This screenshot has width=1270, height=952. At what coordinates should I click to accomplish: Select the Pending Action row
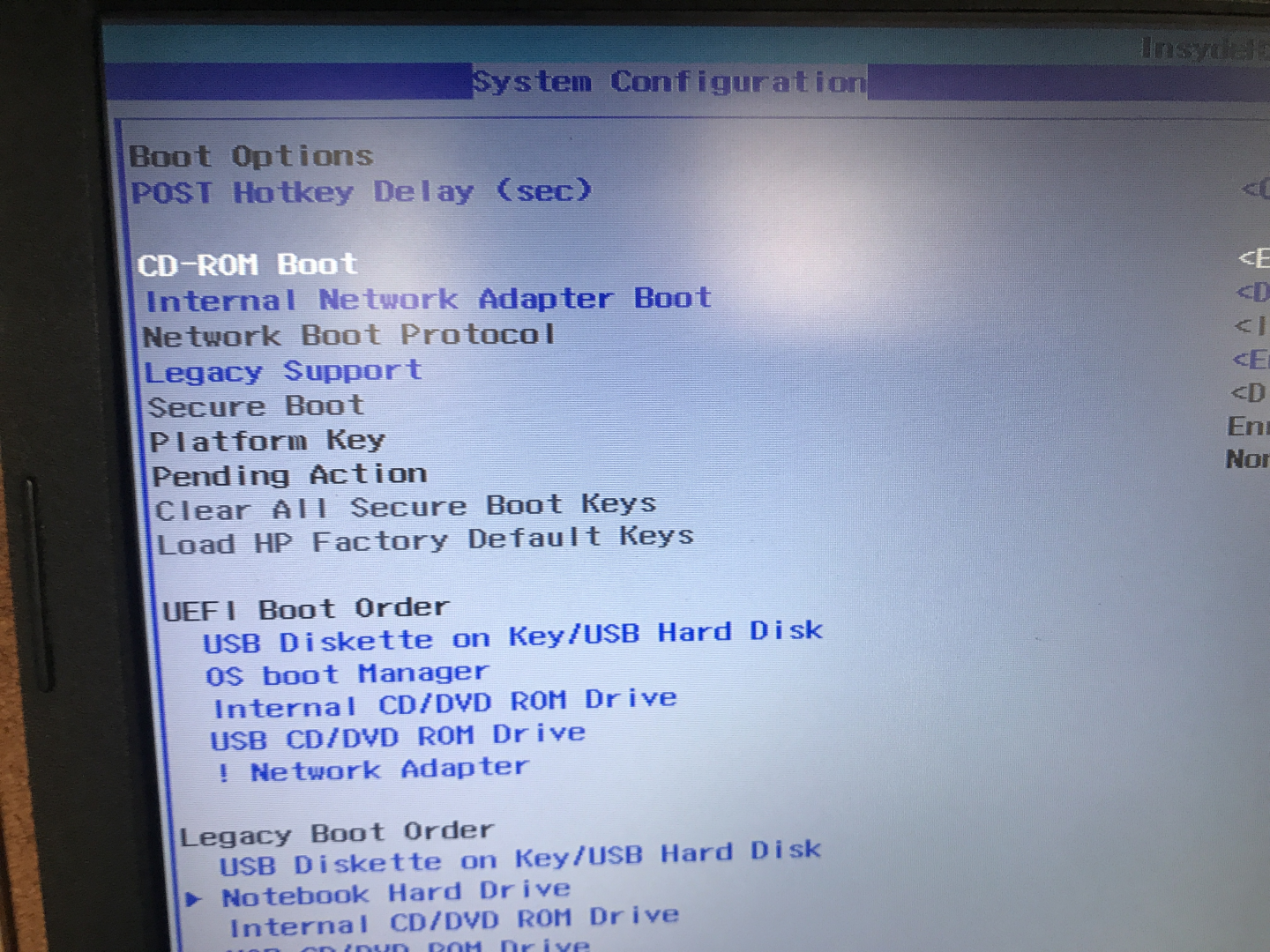tap(290, 475)
